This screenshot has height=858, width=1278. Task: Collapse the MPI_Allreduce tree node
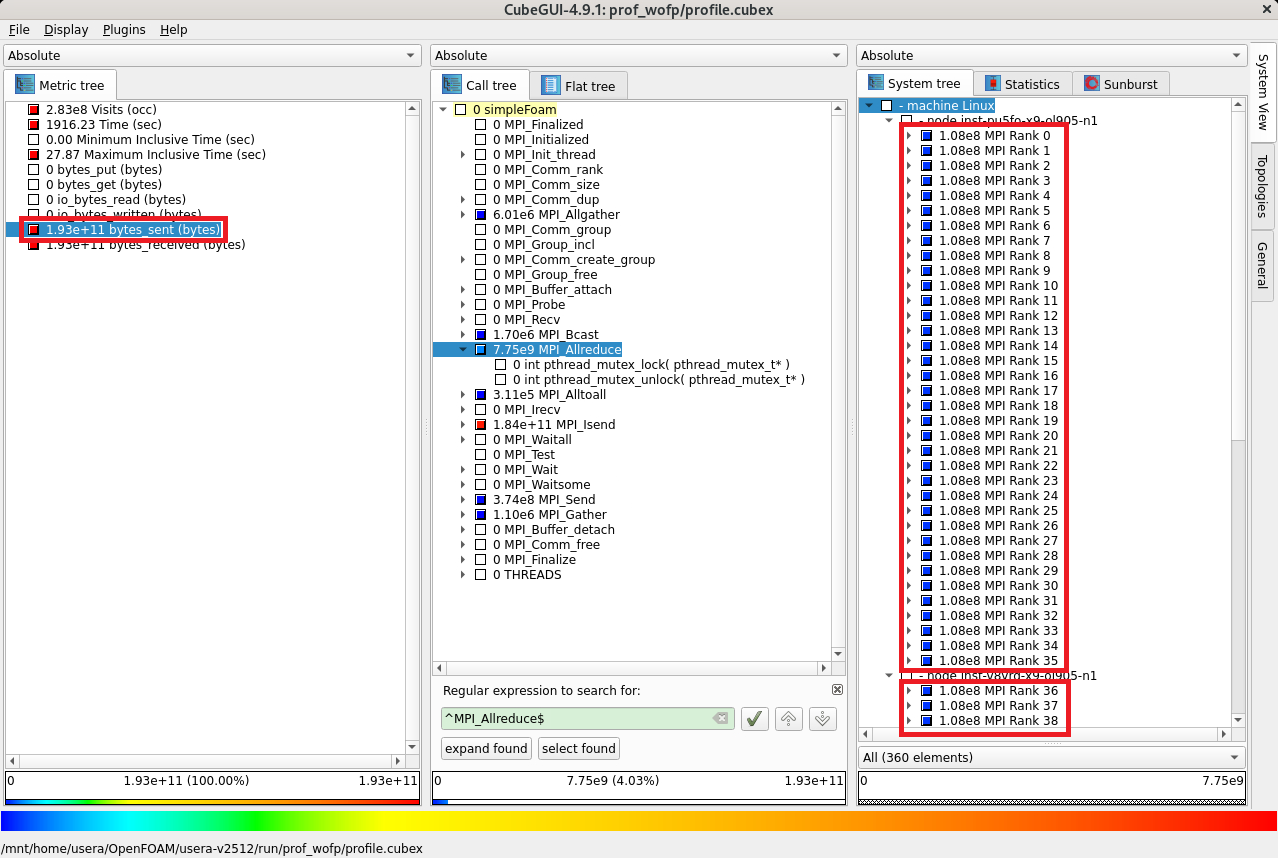[463, 350]
